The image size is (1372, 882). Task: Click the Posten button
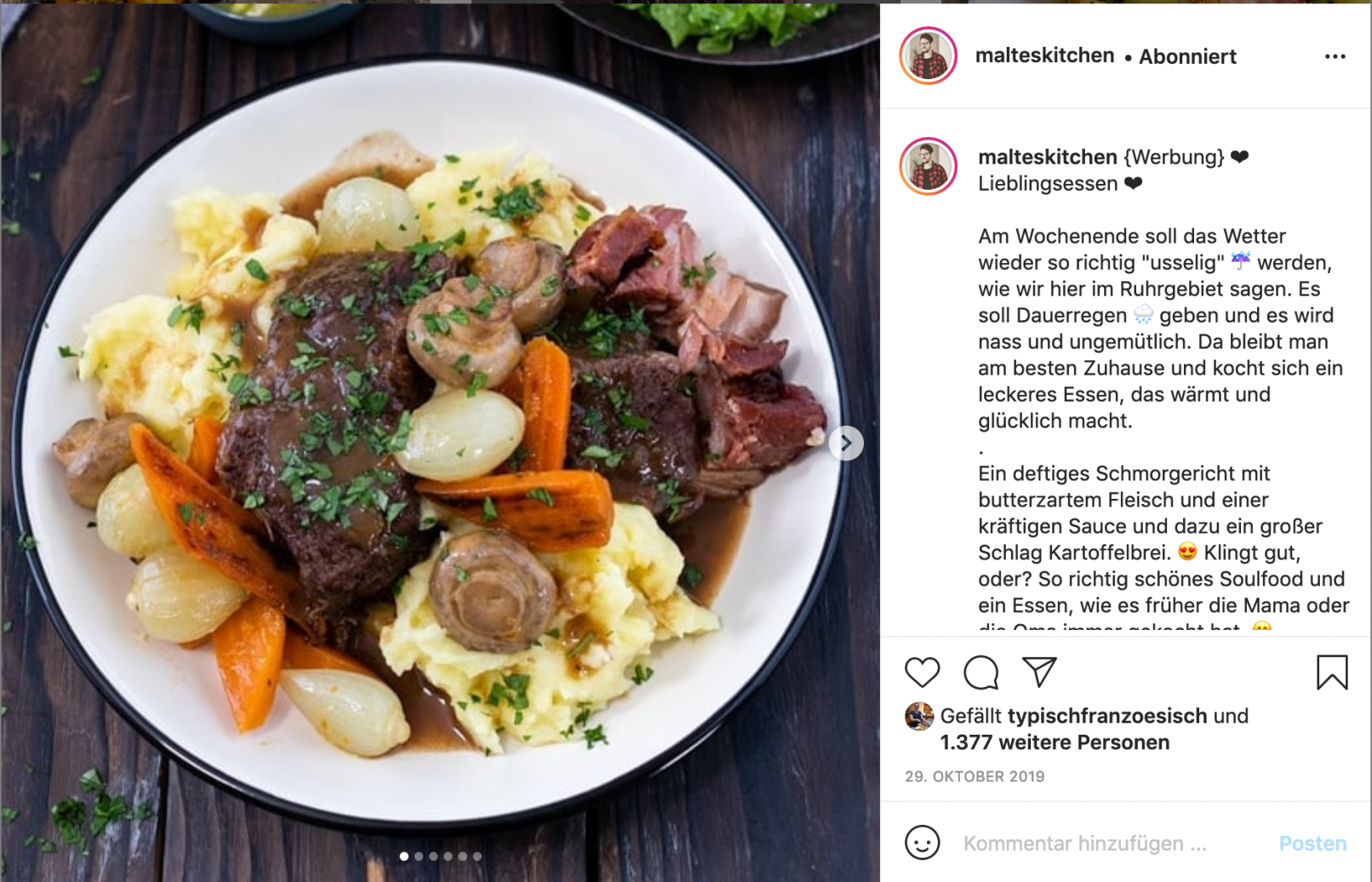[1312, 843]
